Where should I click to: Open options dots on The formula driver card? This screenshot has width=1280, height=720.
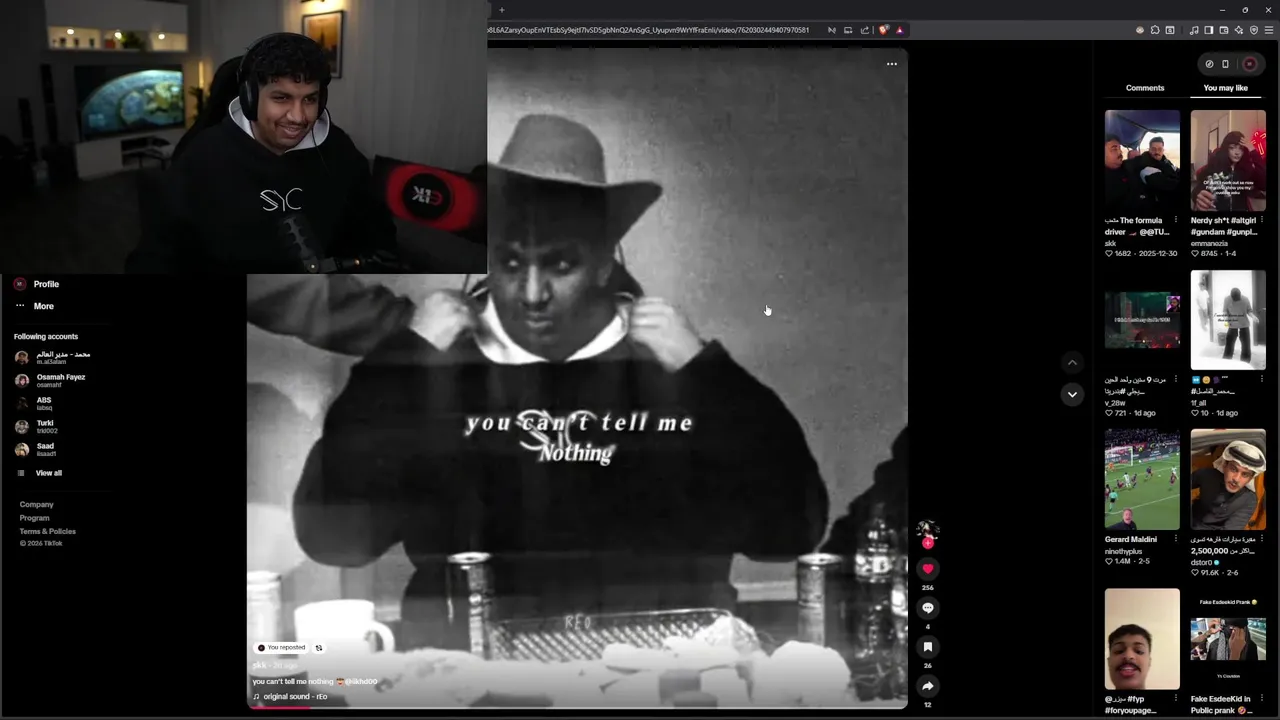pos(1176,220)
